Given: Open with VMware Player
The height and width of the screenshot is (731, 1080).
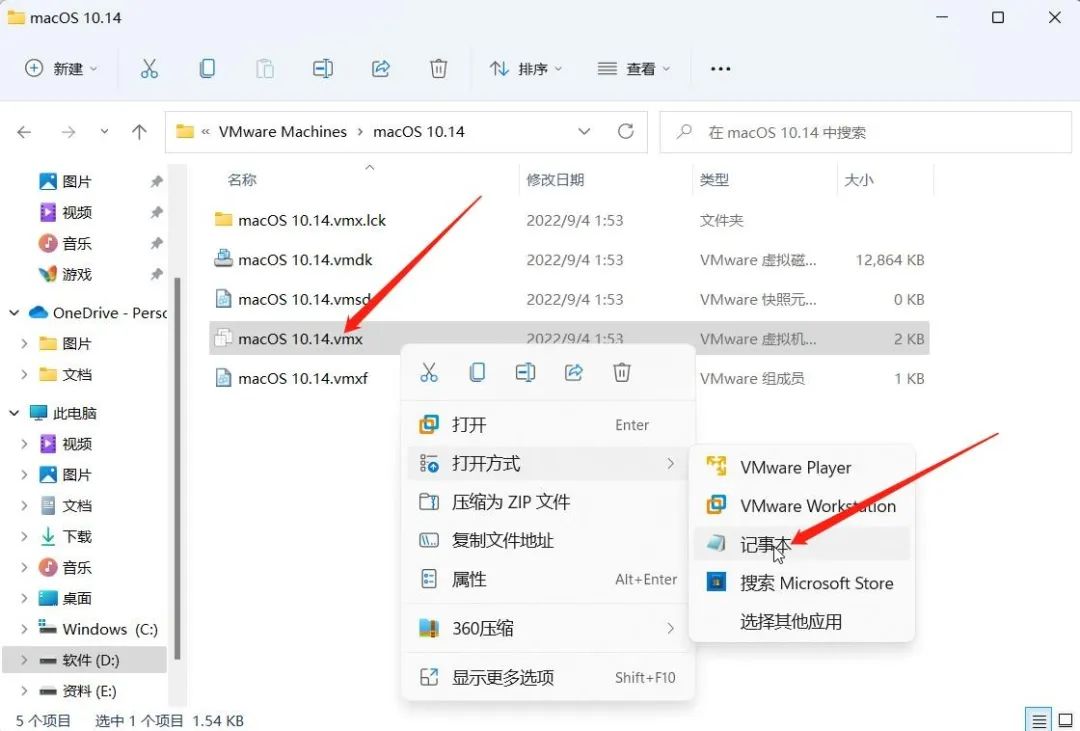Looking at the screenshot, I should coord(802,467).
